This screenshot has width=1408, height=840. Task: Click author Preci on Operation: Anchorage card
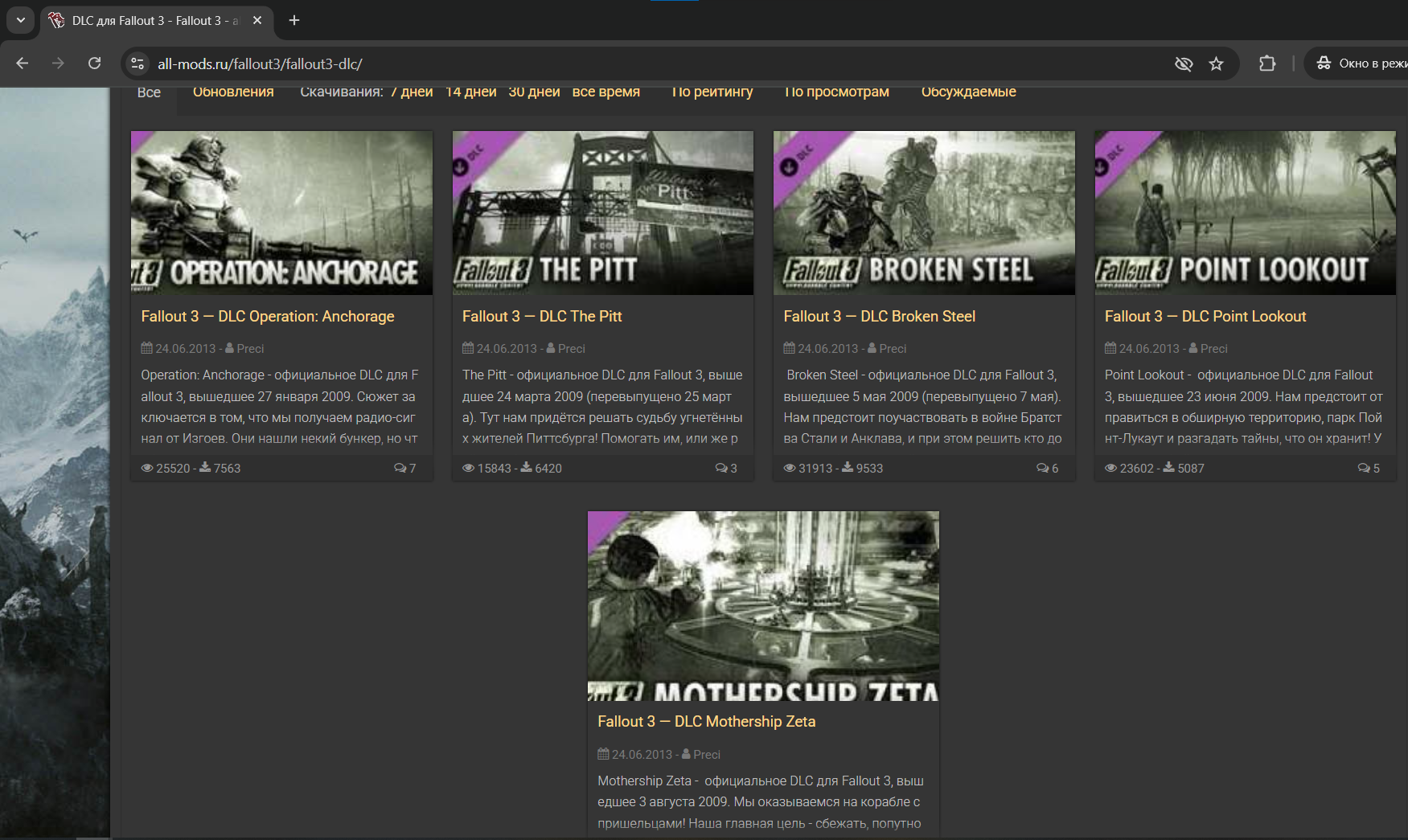[x=250, y=349]
